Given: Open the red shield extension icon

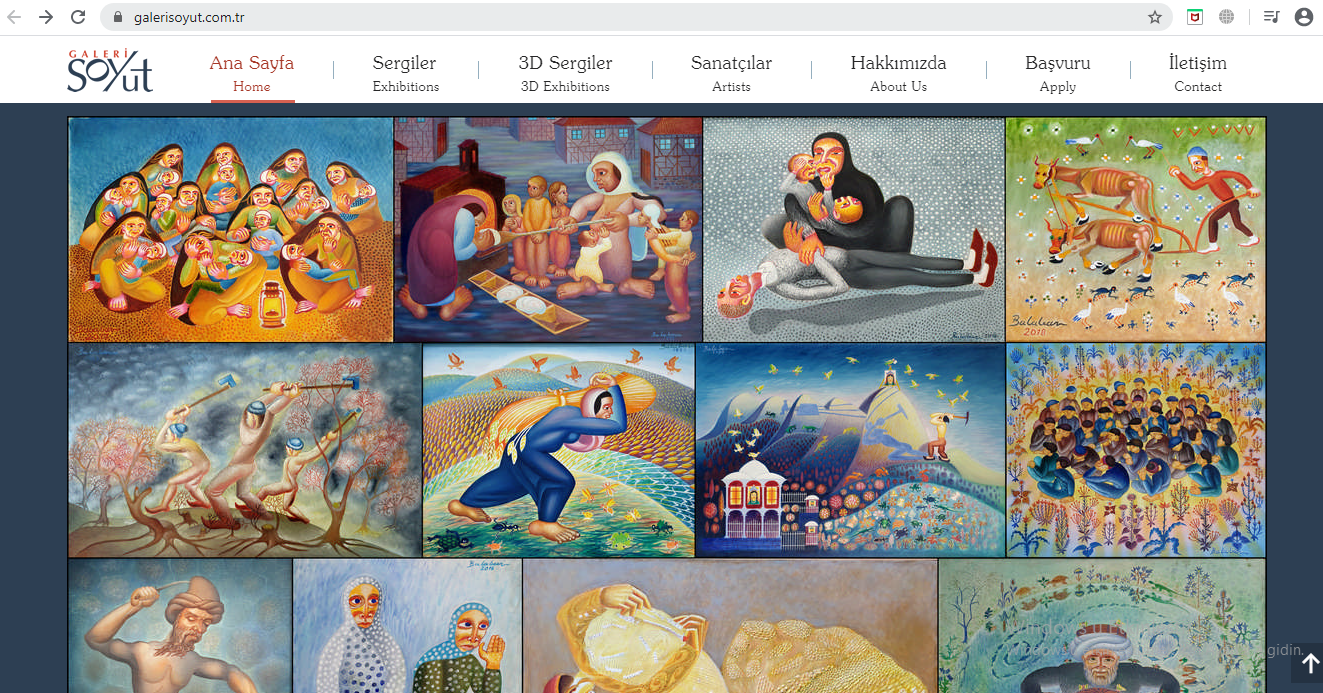Looking at the screenshot, I should point(1195,17).
